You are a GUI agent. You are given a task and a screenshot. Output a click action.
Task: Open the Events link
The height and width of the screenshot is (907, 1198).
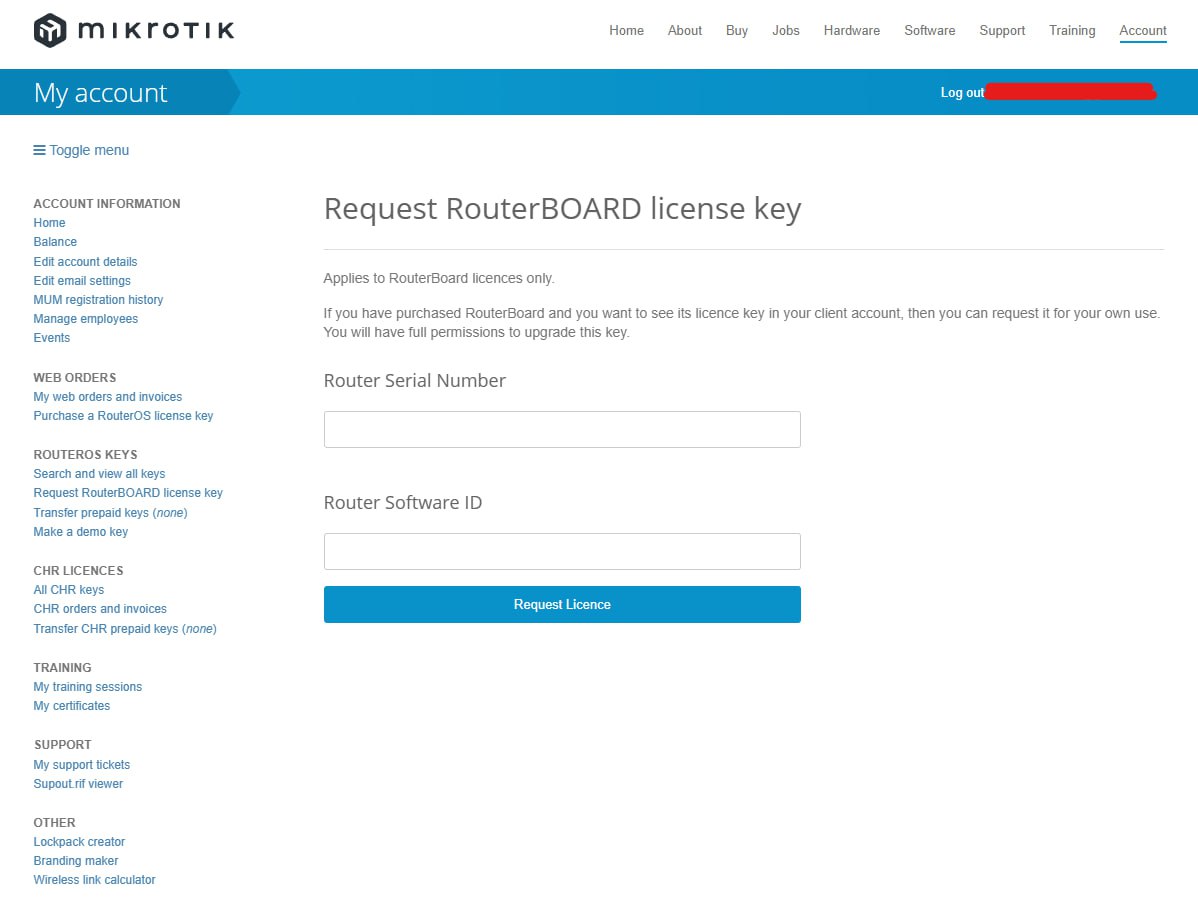pyautogui.click(x=51, y=338)
